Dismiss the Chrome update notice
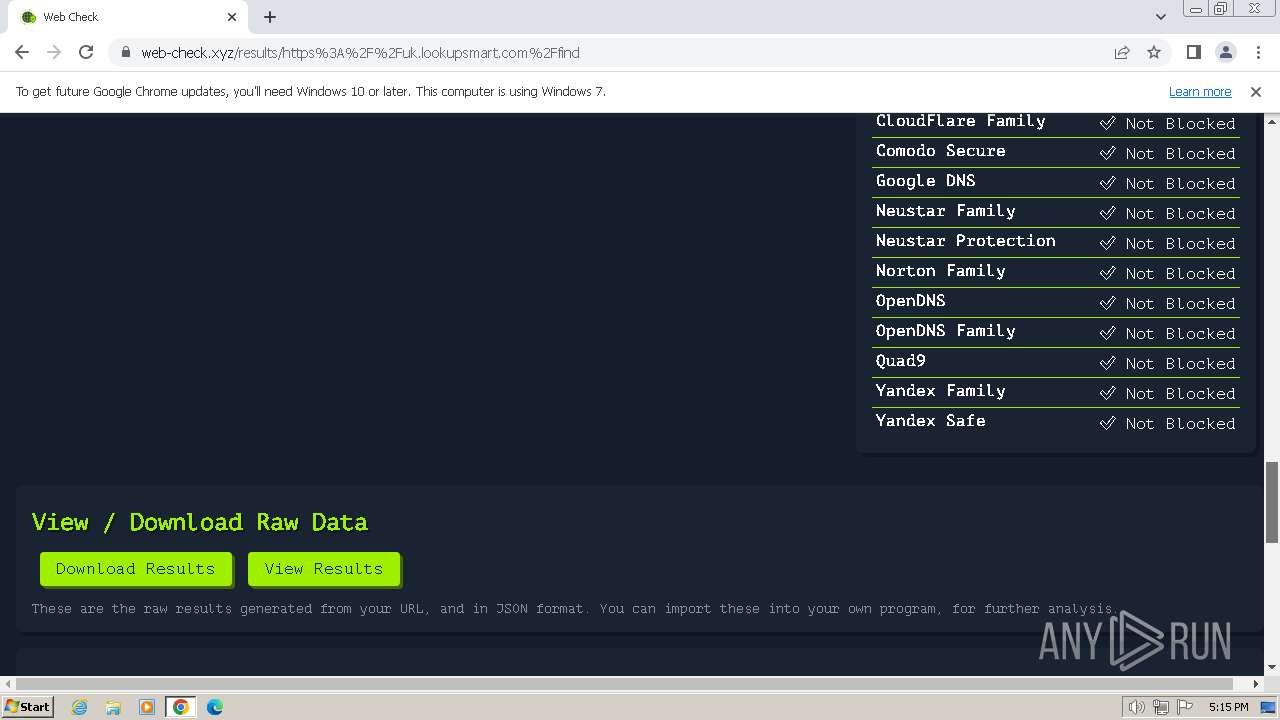Image resolution: width=1280 pixels, height=720 pixels. click(x=1256, y=91)
